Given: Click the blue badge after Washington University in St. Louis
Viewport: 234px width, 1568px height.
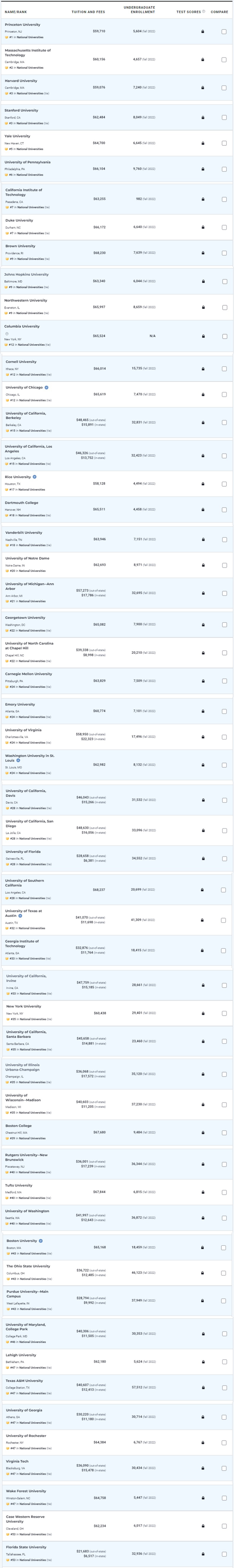Looking at the screenshot, I should click(18, 760).
